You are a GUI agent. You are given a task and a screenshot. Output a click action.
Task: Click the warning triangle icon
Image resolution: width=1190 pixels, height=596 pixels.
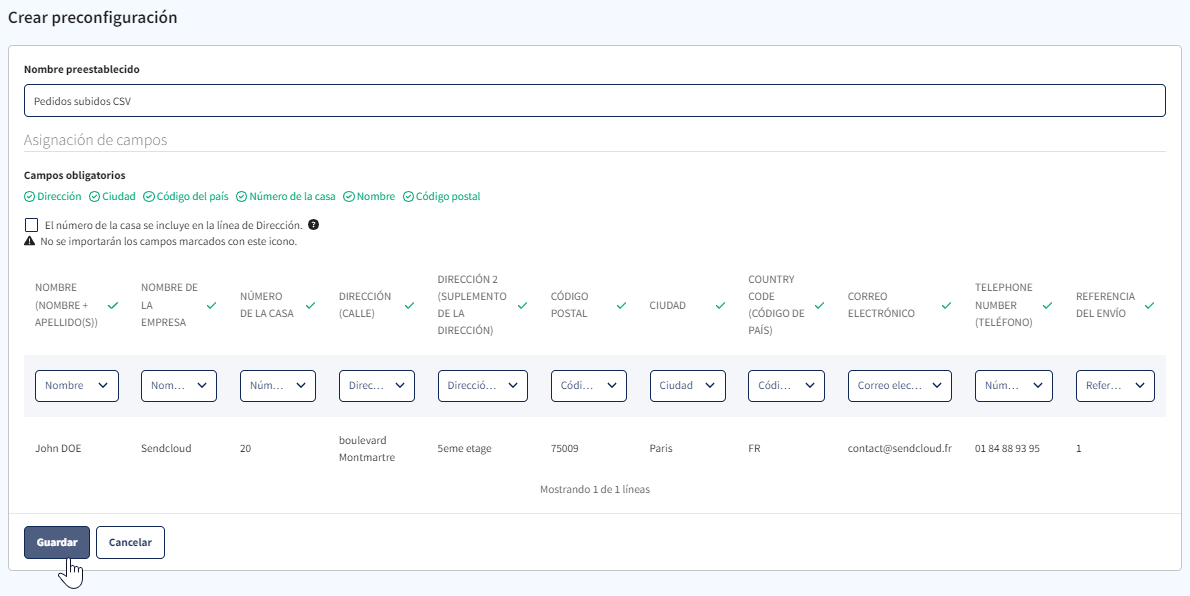coord(30,241)
